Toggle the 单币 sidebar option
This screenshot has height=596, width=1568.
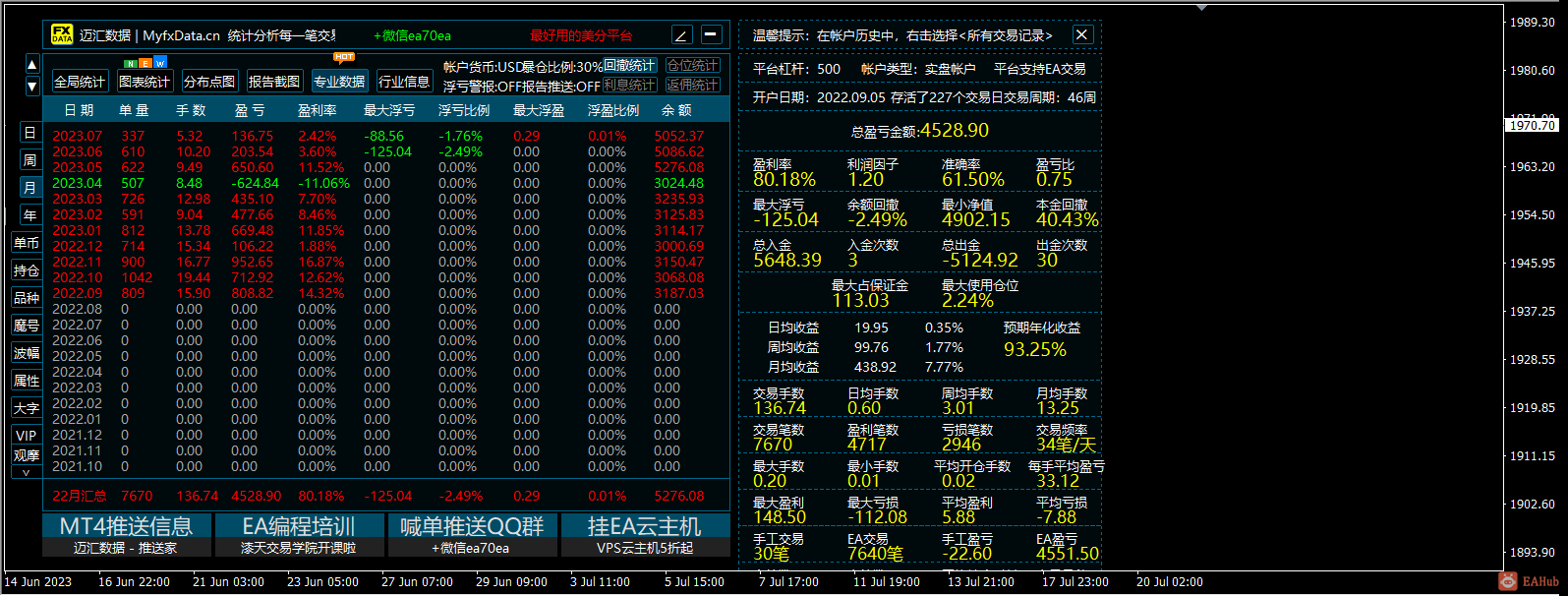(27, 243)
